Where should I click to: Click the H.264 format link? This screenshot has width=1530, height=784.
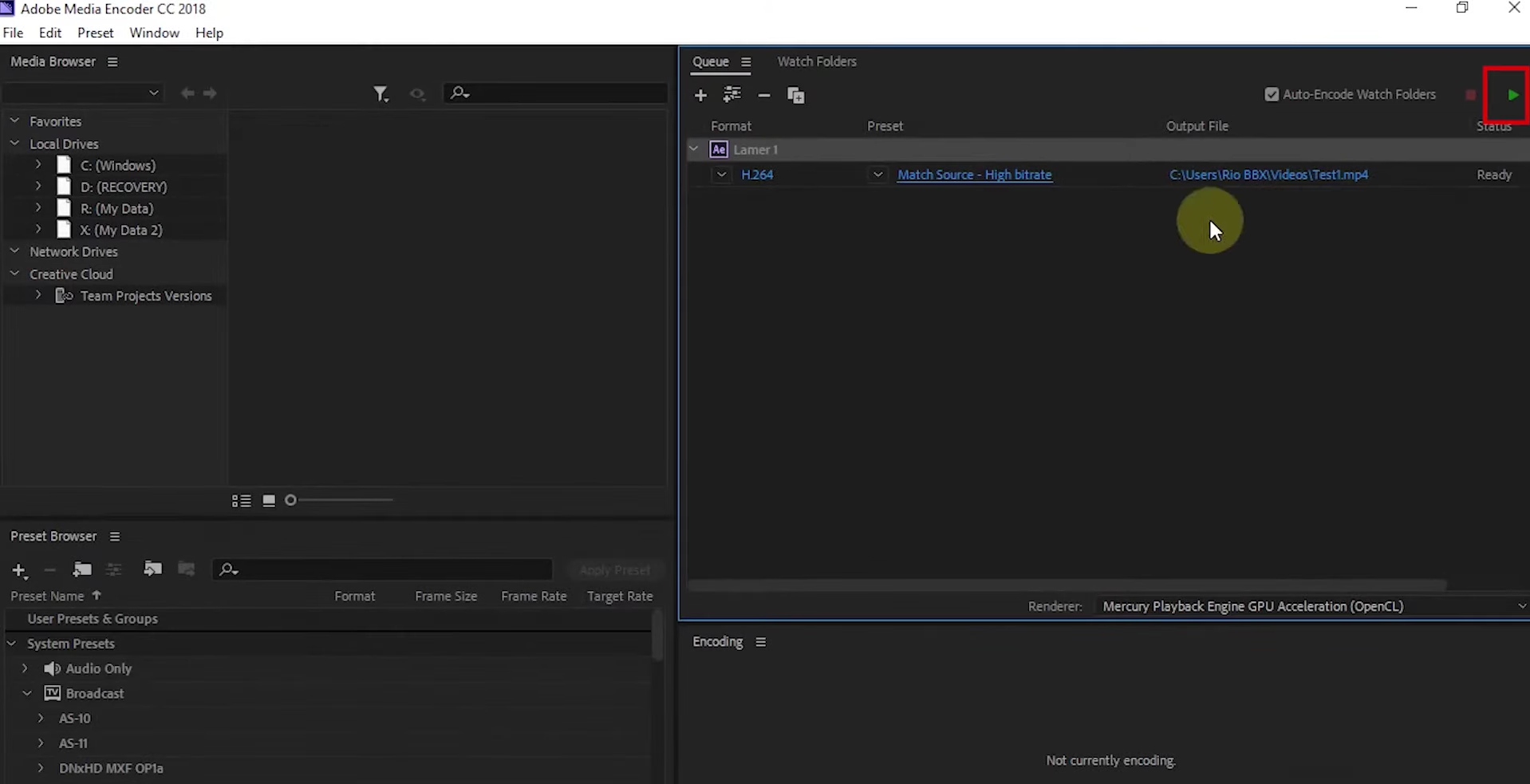coord(757,175)
